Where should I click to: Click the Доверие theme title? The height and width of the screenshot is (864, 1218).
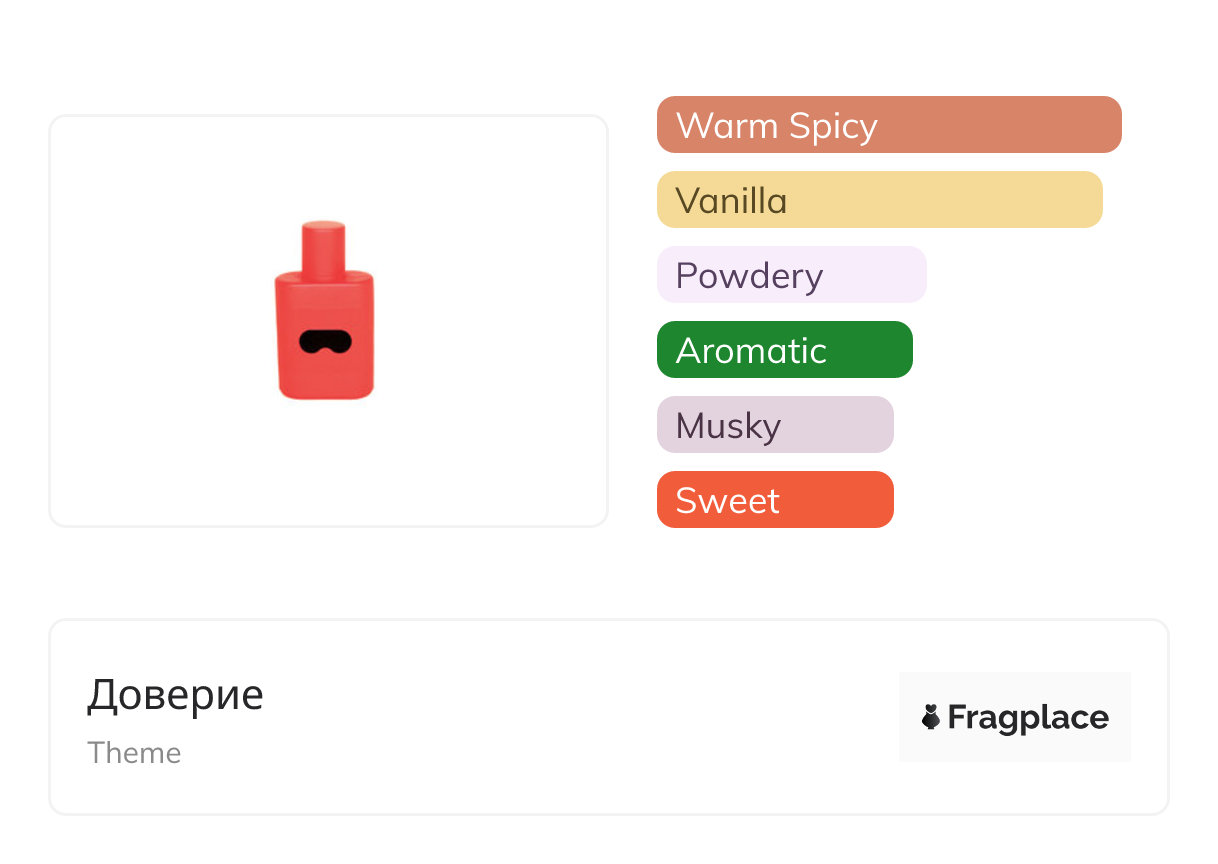pyautogui.click(x=175, y=695)
